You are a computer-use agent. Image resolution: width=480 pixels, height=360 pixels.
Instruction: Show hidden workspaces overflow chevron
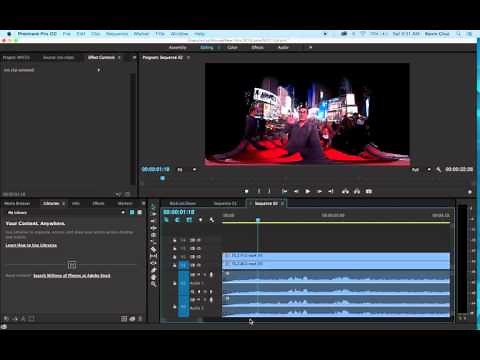[x=310, y=48]
